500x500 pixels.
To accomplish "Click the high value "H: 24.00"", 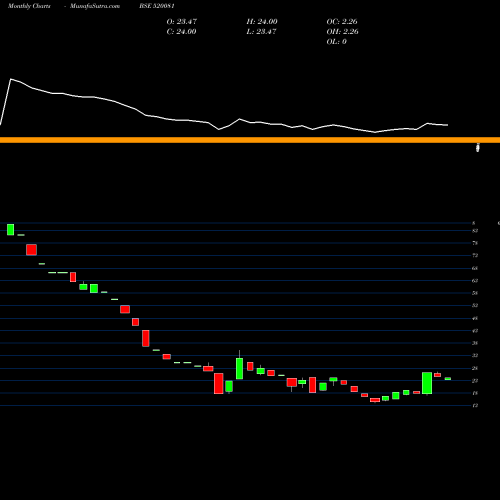I will [262, 22].
